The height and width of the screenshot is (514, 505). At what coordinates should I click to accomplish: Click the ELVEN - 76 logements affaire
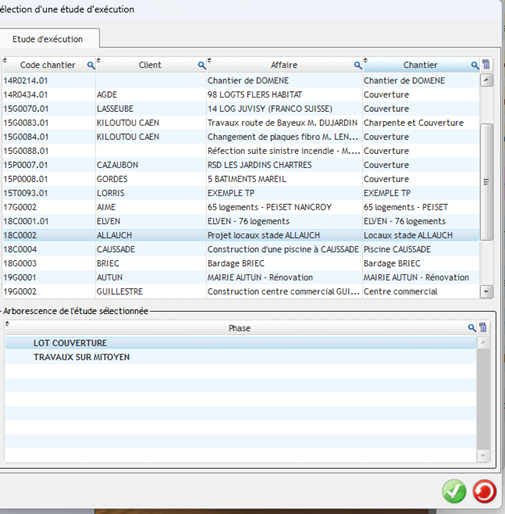pos(248,221)
